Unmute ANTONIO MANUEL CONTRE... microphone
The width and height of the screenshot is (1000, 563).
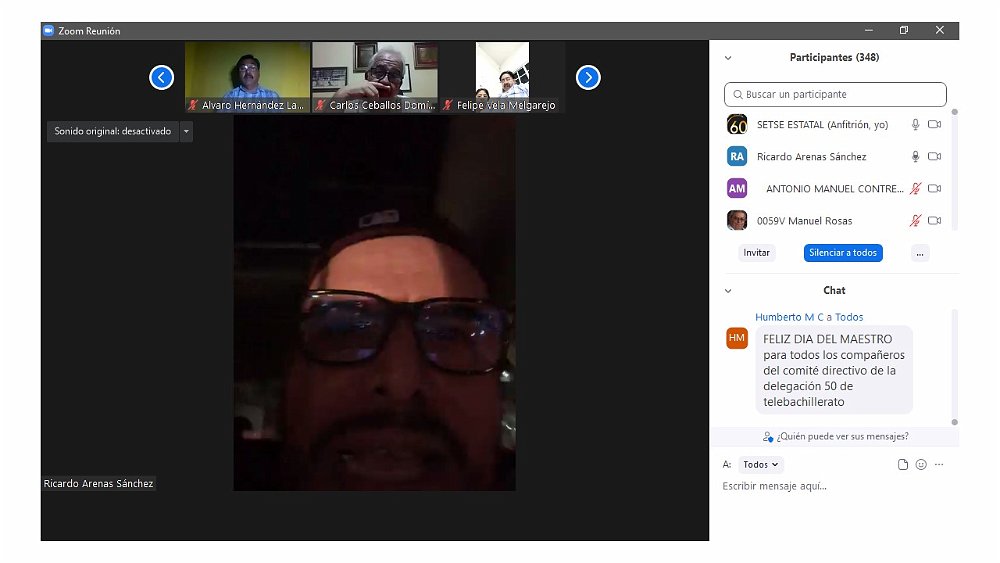(915, 189)
